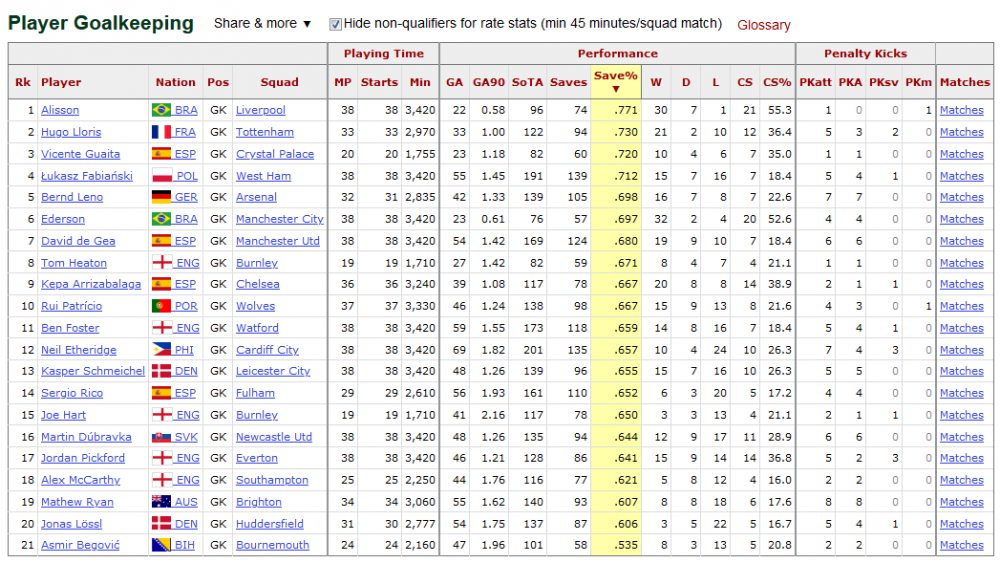Image resolution: width=1000 pixels, height=563 pixels.
Task: Sort by the Saves column header
Action: point(568,82)
